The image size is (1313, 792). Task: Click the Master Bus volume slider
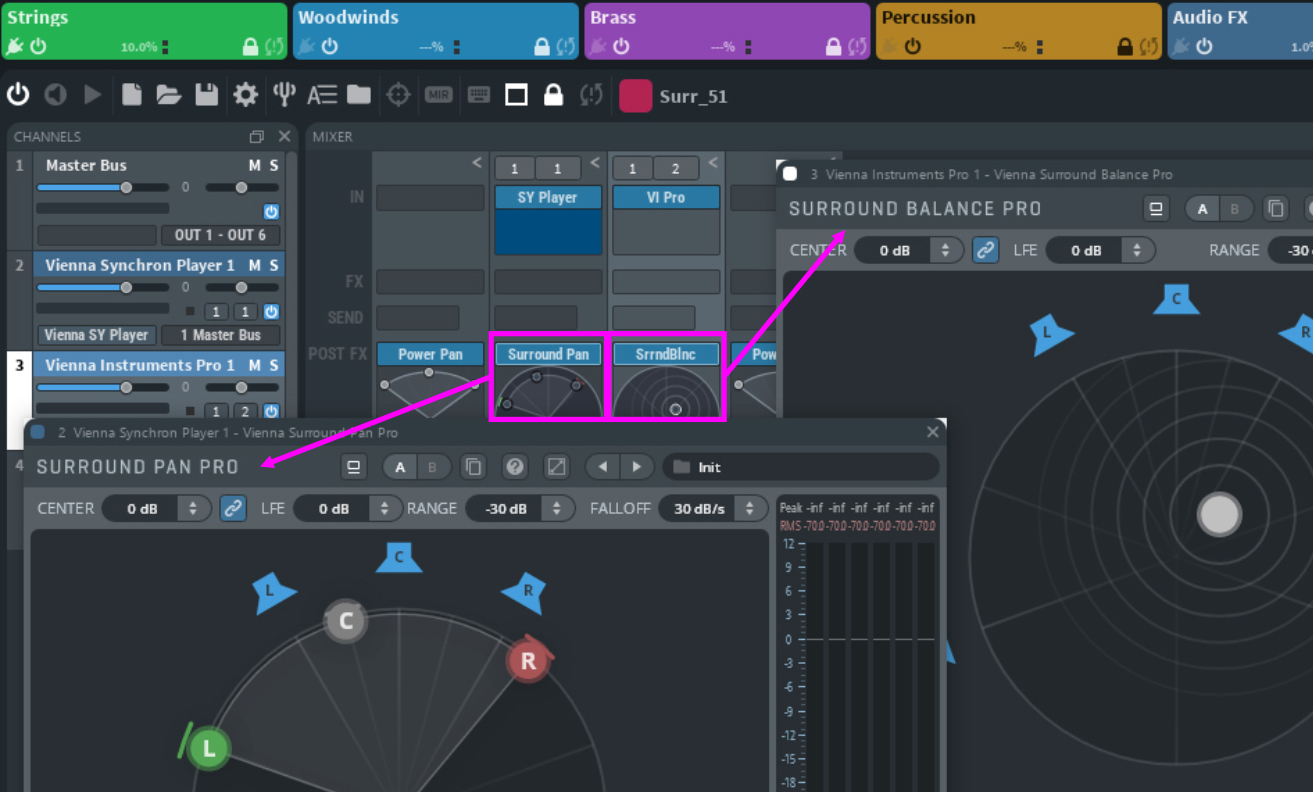pyautogui.click(x=102, y=188)
